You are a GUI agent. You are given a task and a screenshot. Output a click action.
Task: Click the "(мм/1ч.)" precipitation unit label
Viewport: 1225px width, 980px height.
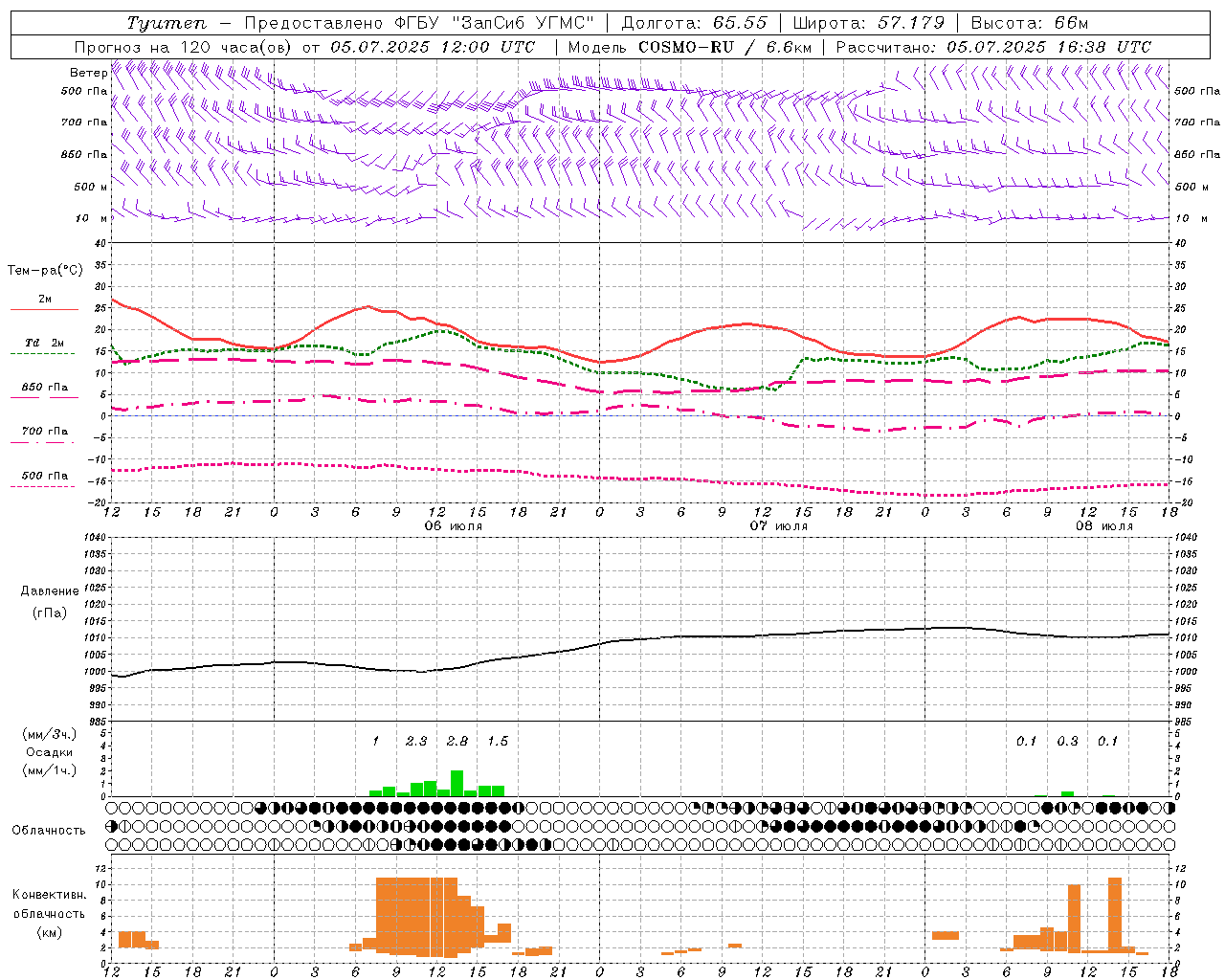(50, 770)
